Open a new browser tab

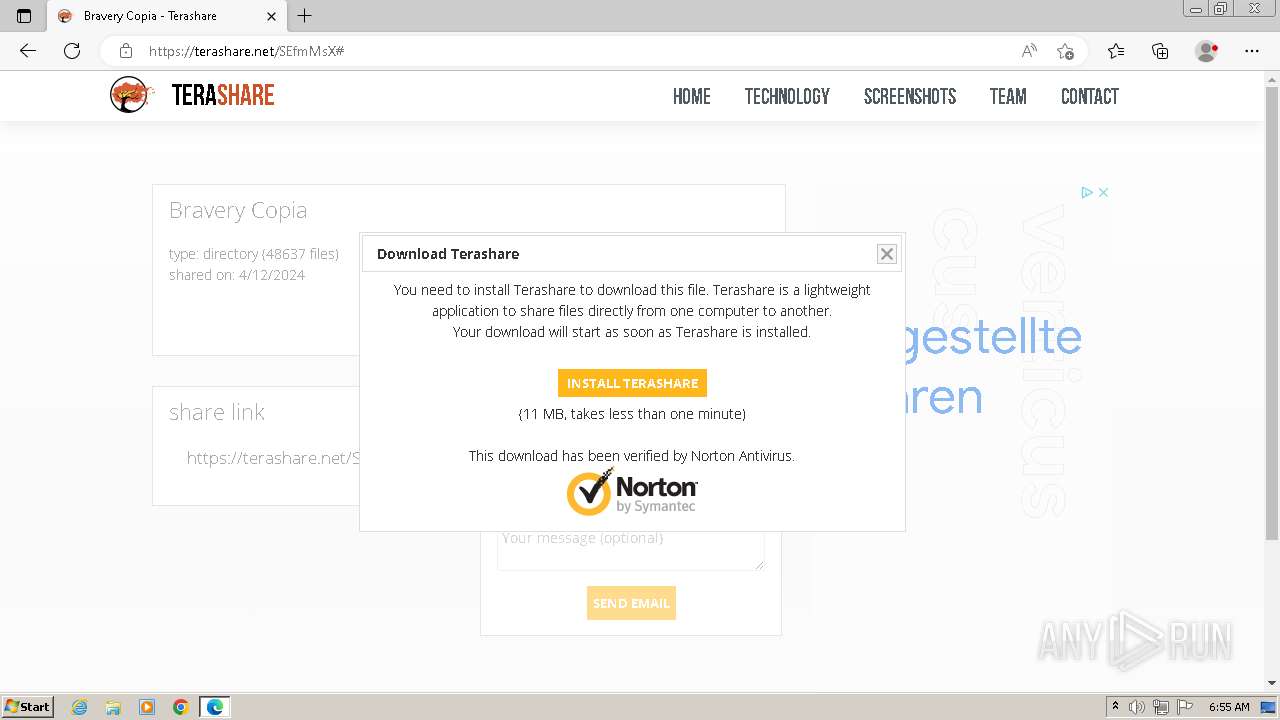(x=305, y=16)
